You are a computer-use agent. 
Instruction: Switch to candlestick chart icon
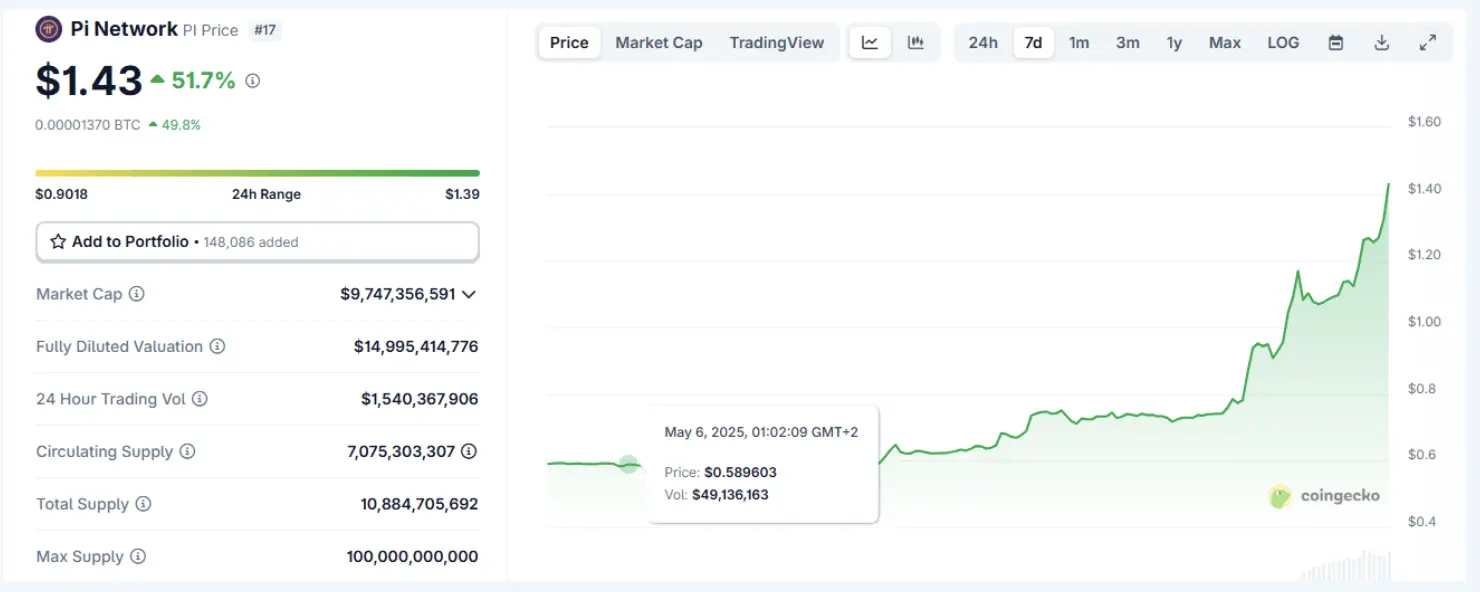point(915,42)
